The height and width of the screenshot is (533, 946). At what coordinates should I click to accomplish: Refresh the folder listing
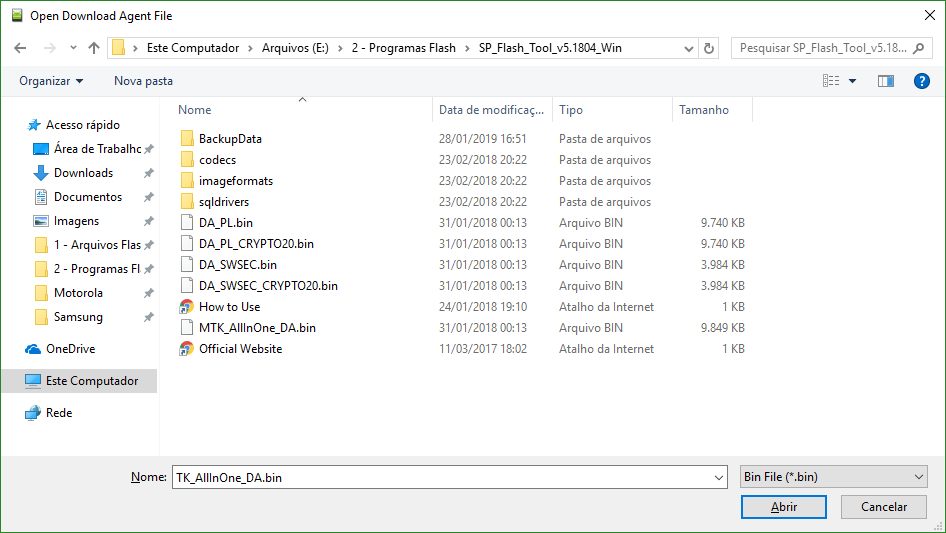pyautogui.click(x=709, y=48)
